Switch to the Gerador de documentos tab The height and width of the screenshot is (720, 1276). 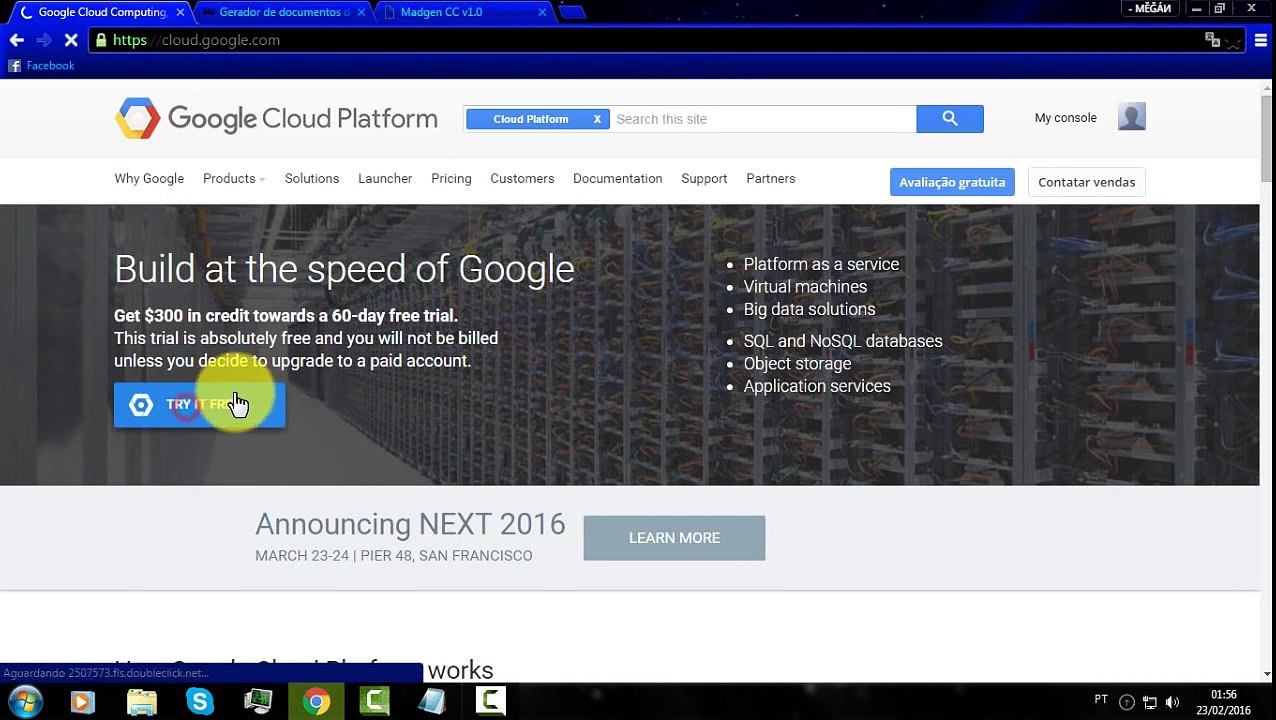(284, 12)
